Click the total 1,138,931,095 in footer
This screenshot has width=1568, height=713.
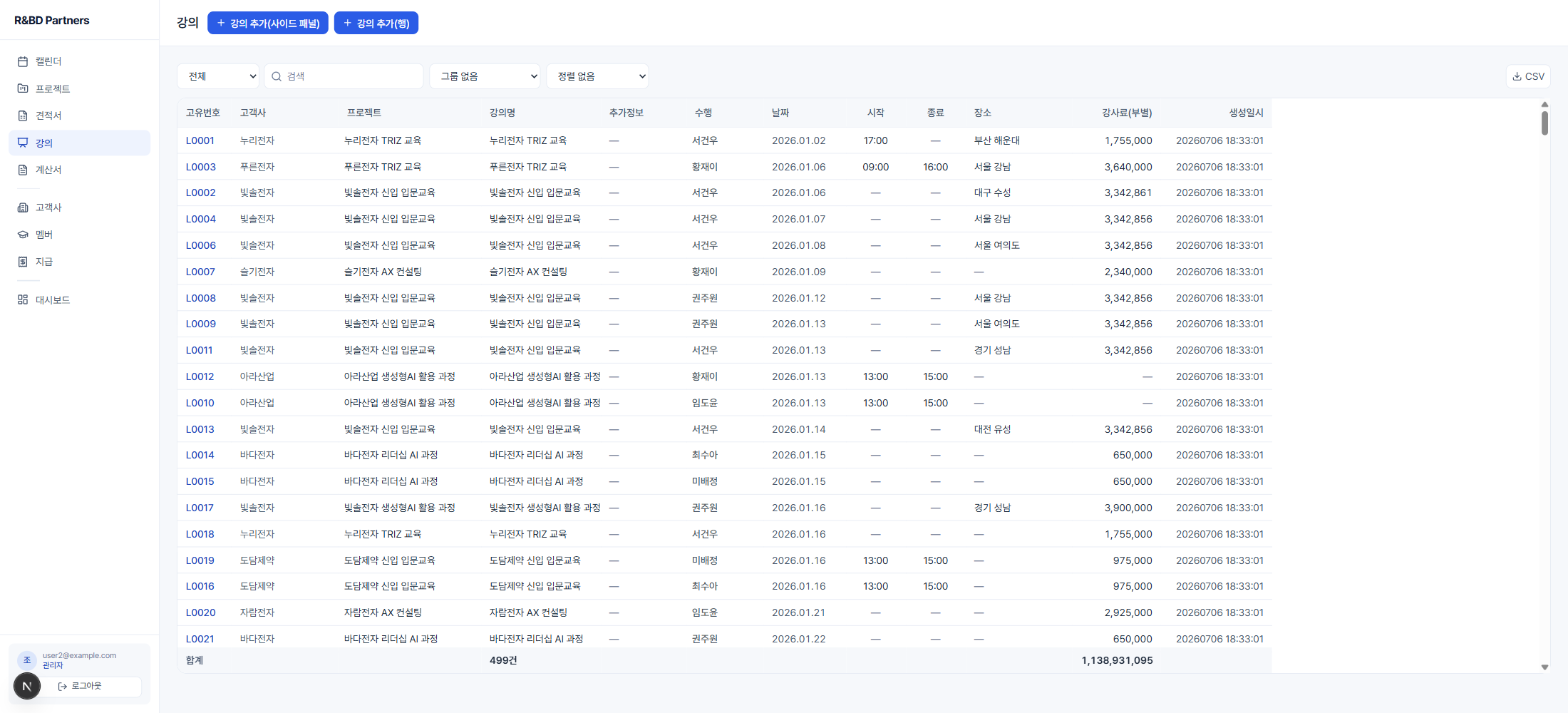[1117, 660]
